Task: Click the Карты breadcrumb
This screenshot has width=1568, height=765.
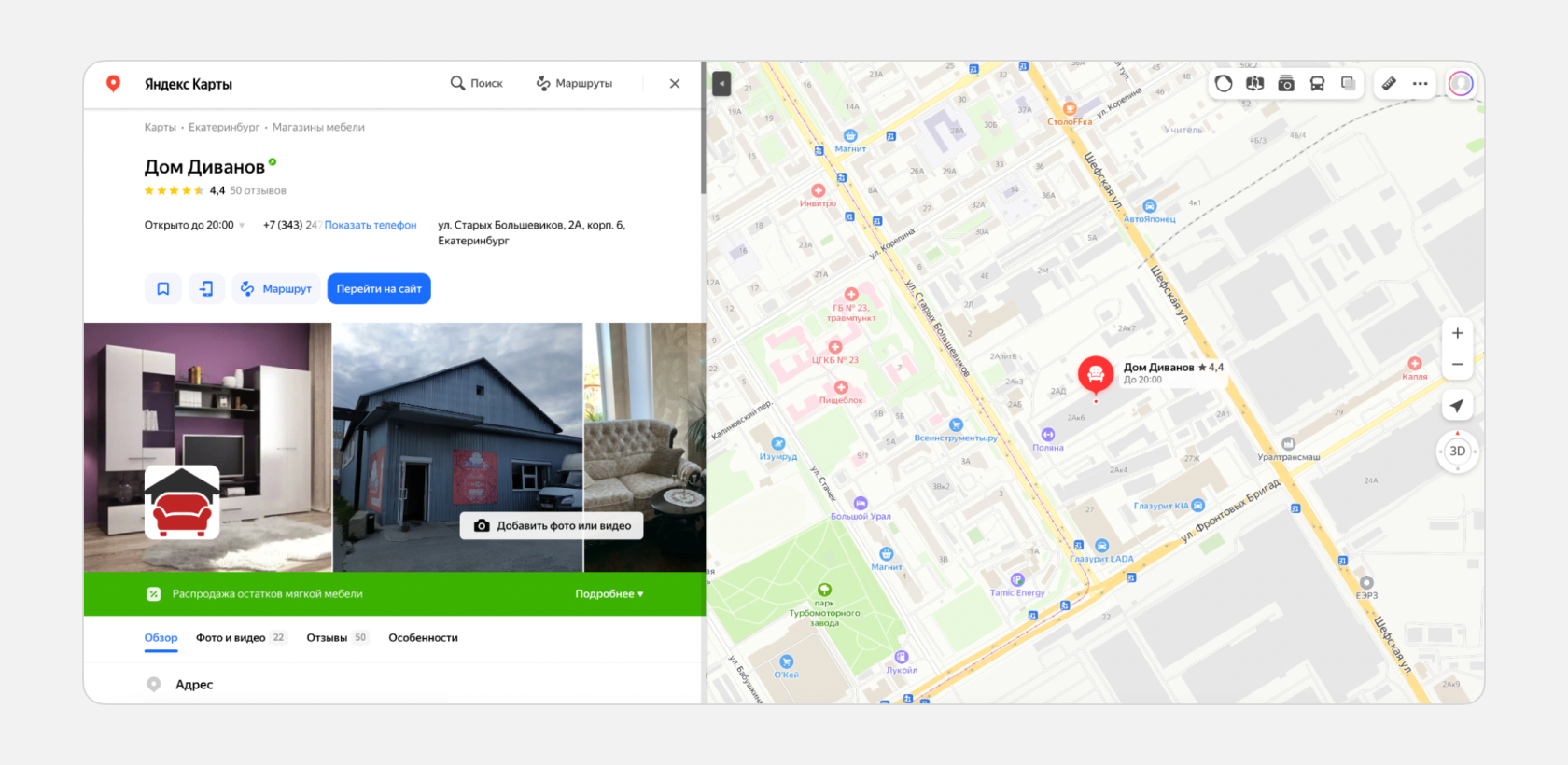Action: point(160,128)
